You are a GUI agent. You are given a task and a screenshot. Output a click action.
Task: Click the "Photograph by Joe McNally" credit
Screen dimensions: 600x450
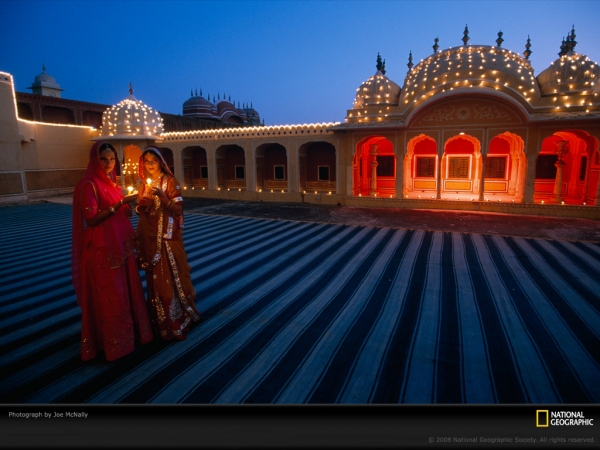pyautogui.click(x=48, y=415)
